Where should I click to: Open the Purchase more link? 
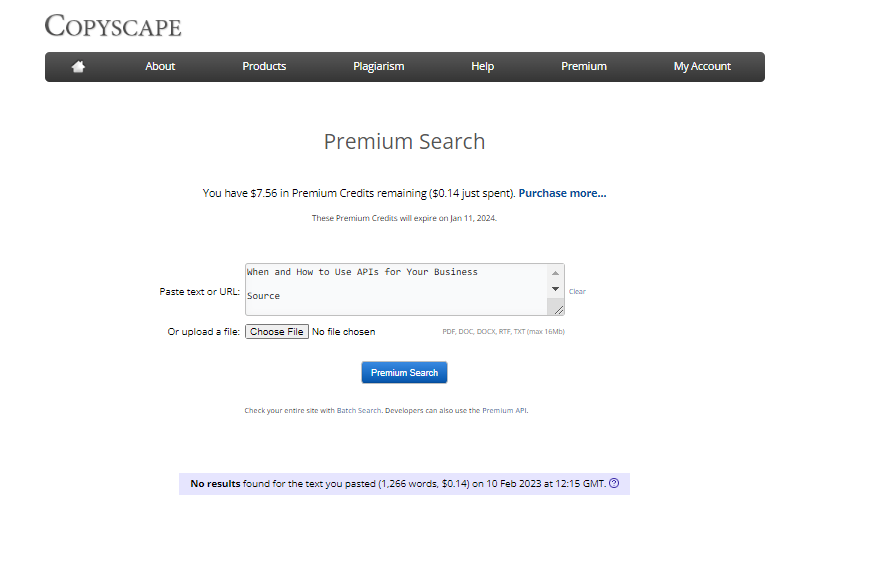[x=562, y=193]
